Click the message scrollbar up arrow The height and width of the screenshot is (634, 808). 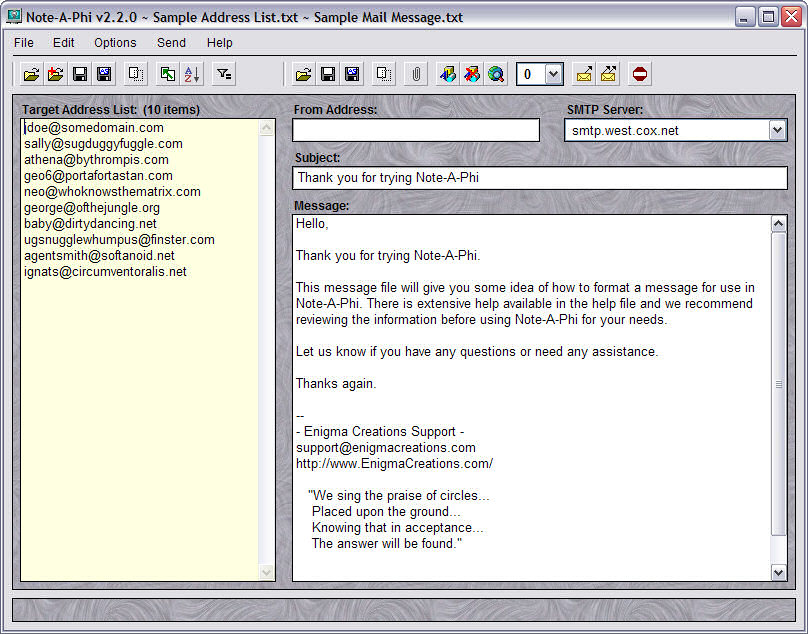click(778, 224)
